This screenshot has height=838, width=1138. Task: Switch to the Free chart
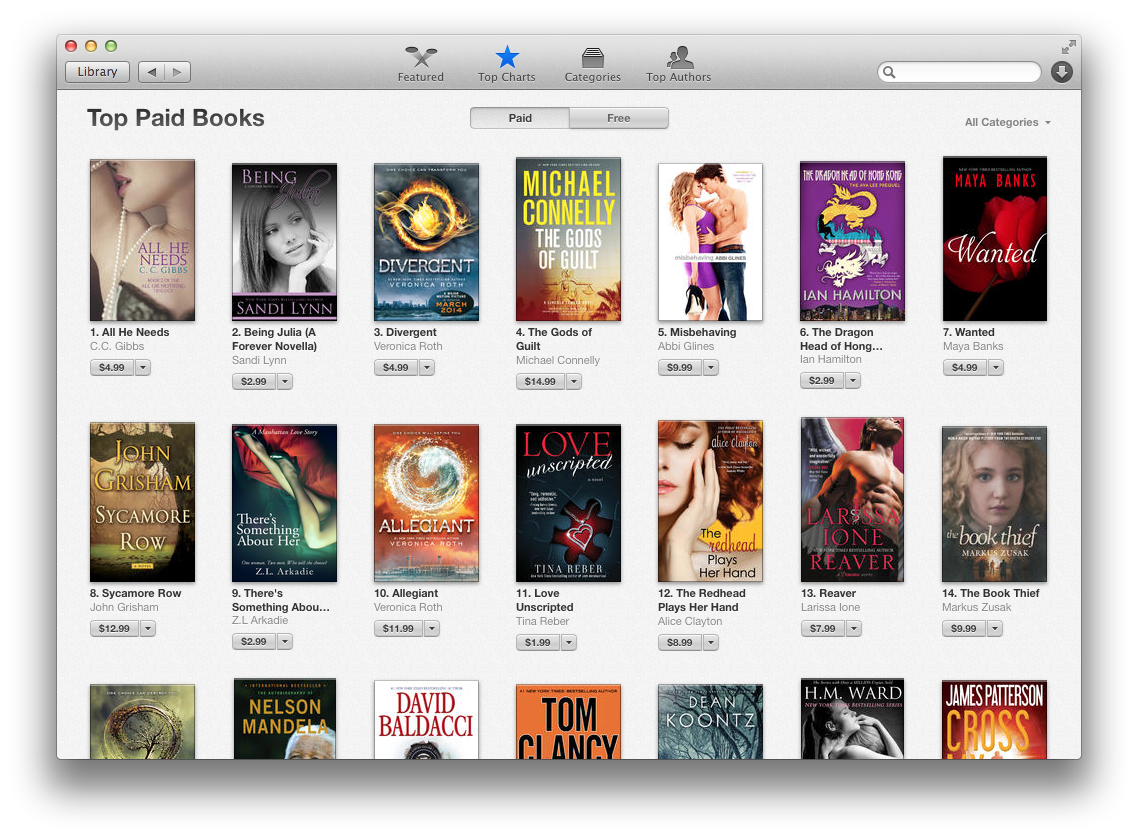(618, 118)
